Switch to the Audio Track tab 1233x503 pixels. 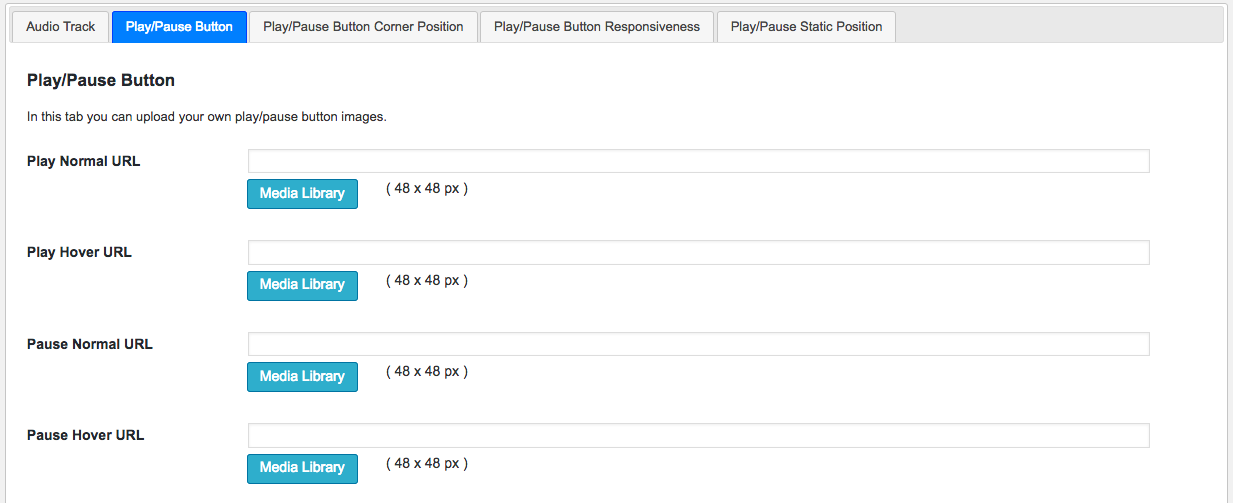(61, 27)
